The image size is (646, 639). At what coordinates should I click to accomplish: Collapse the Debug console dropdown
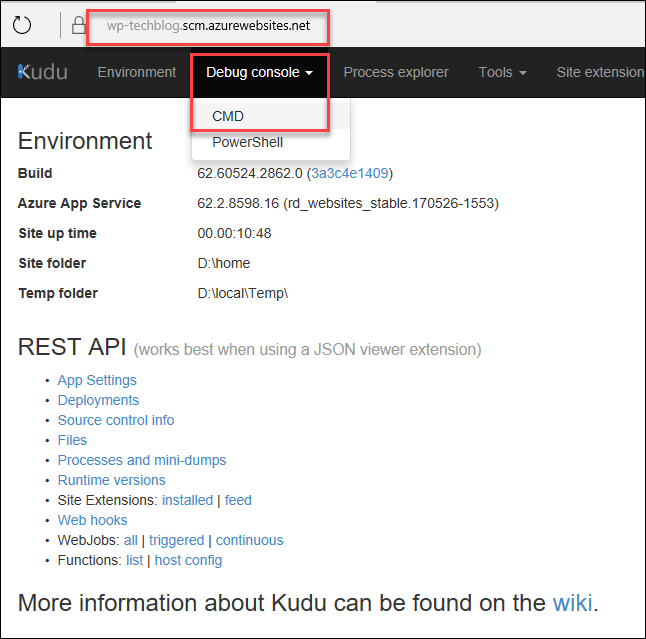tap(260, 72)
